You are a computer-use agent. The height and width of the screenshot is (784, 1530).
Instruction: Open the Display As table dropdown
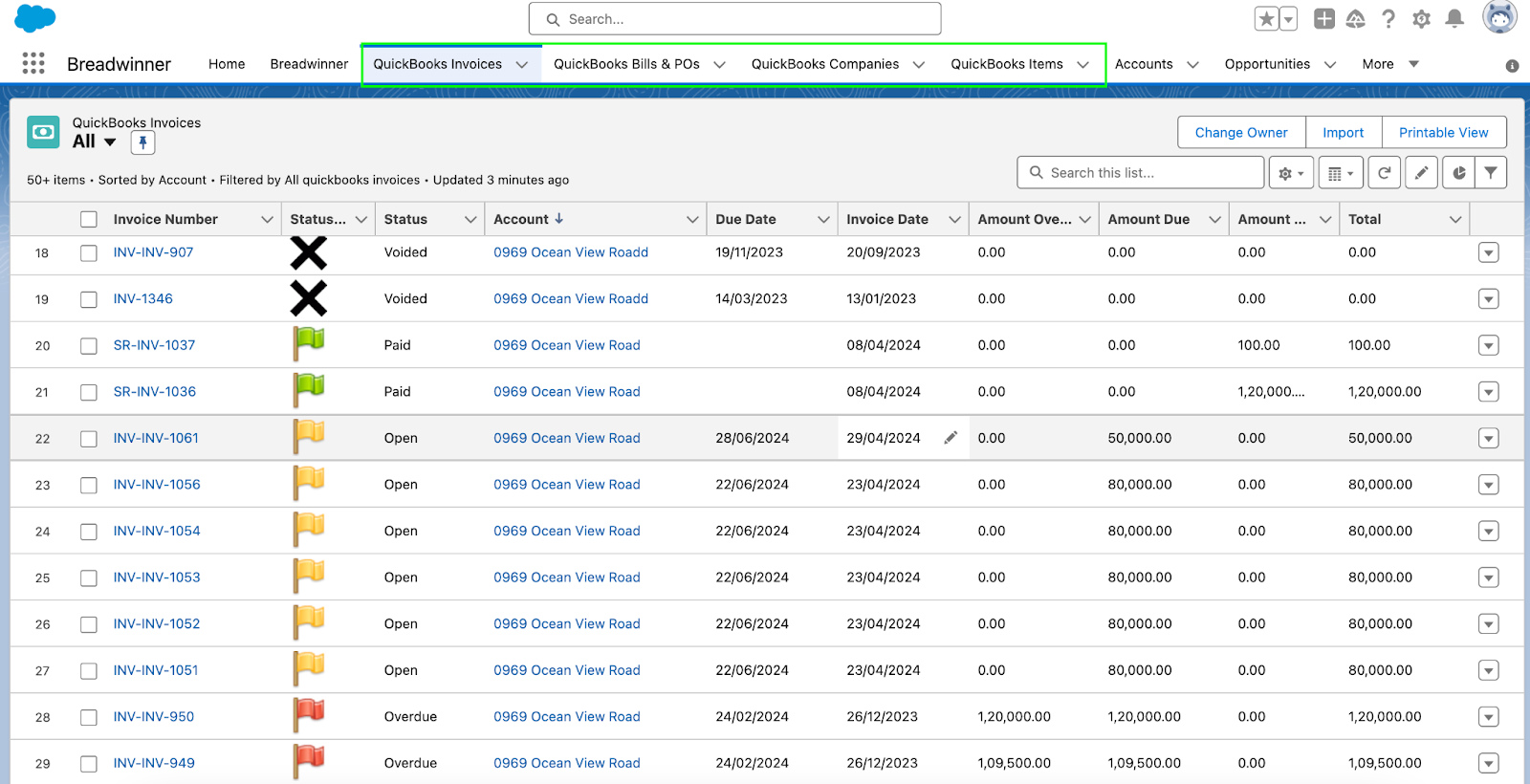[1341, 173]
